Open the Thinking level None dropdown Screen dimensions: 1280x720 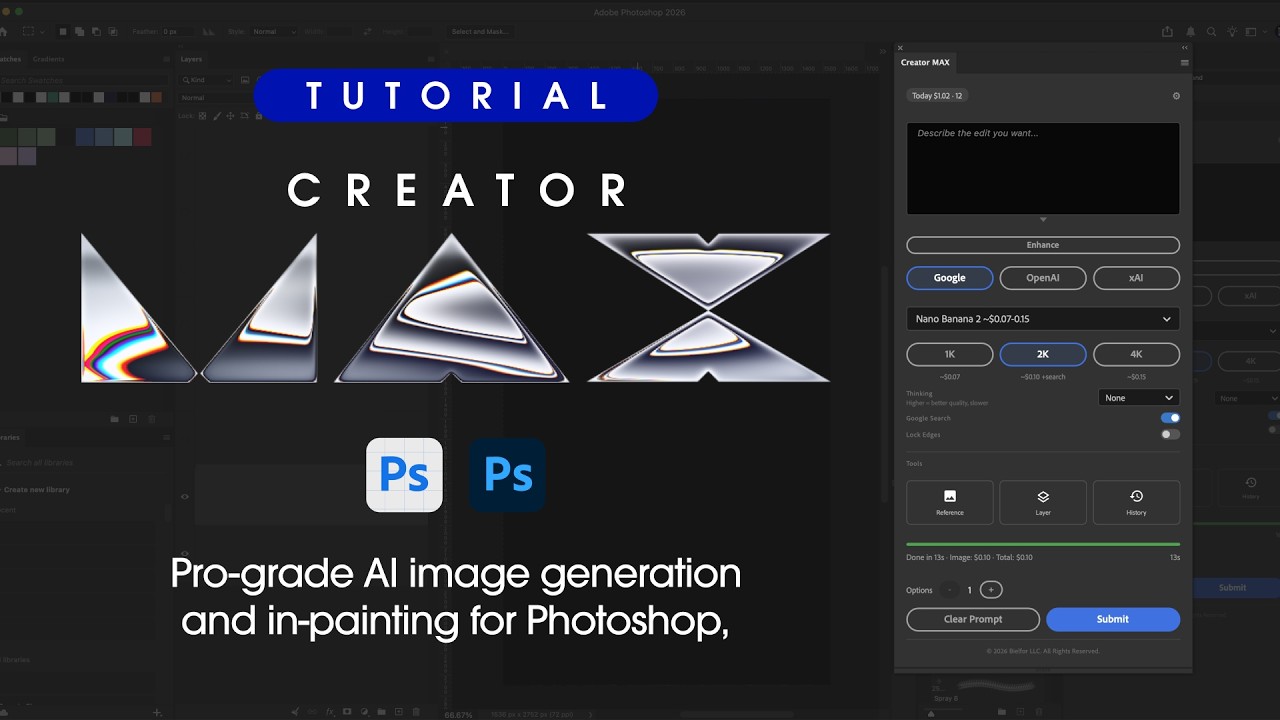1139,398
